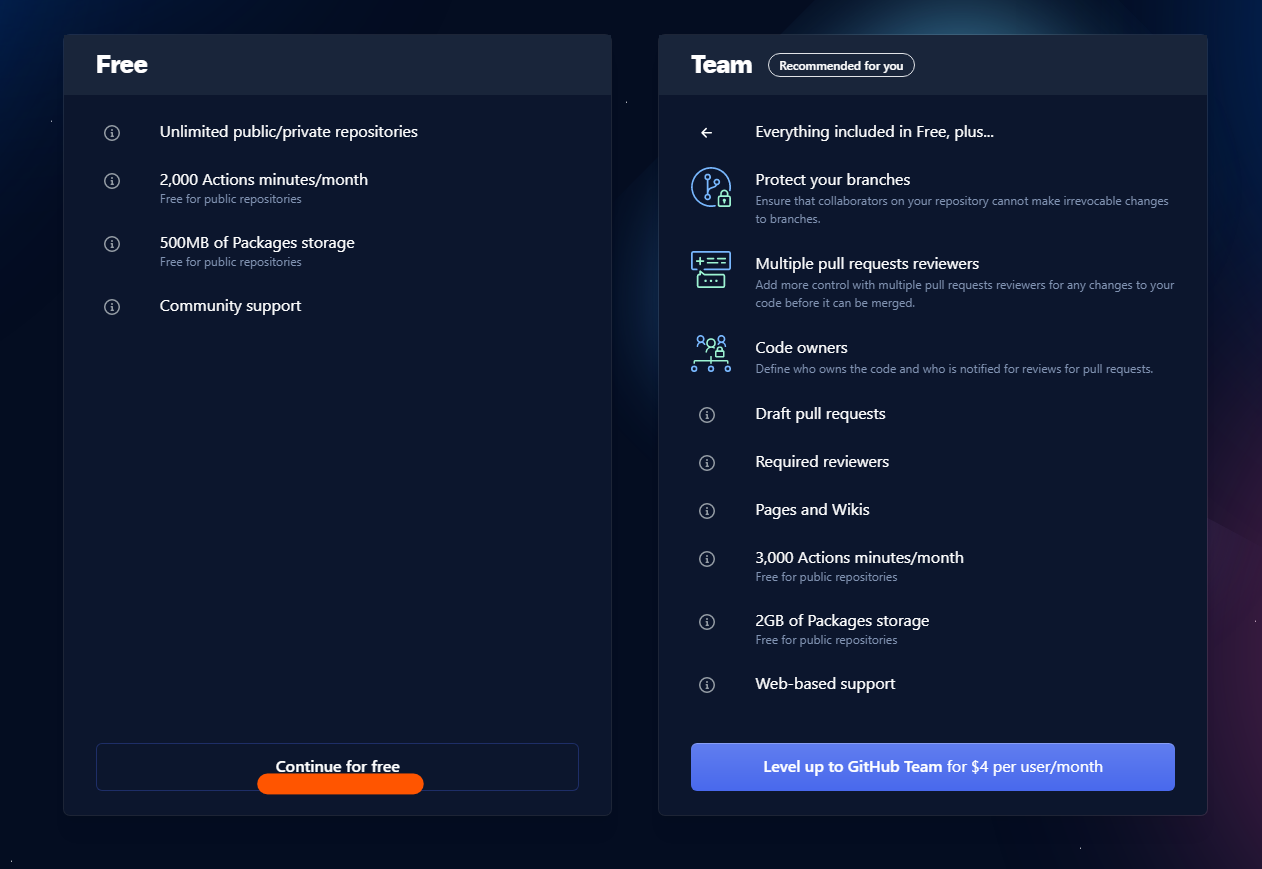Click the left arrow beside Everything included in Free
Screen dimensions: 1262x869
(707, 132)
